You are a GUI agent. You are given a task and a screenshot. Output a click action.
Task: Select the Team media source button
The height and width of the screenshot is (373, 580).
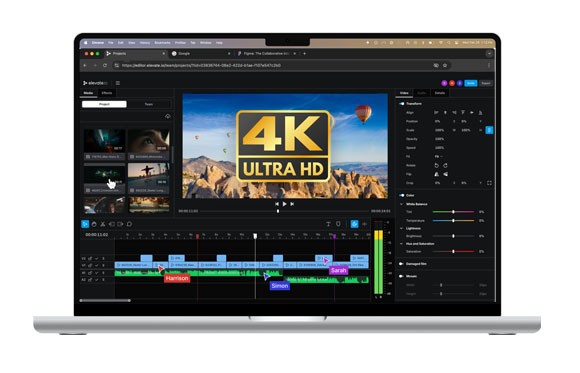point(149,104)
